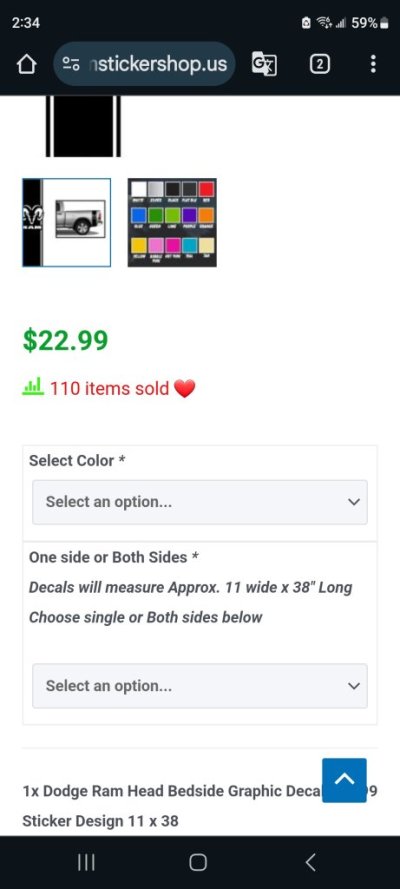Image resolution: width=400 pixels, height=889 pixels.
Task: Select the Ram truck bedside thumbnail
Action: (66, 222)
